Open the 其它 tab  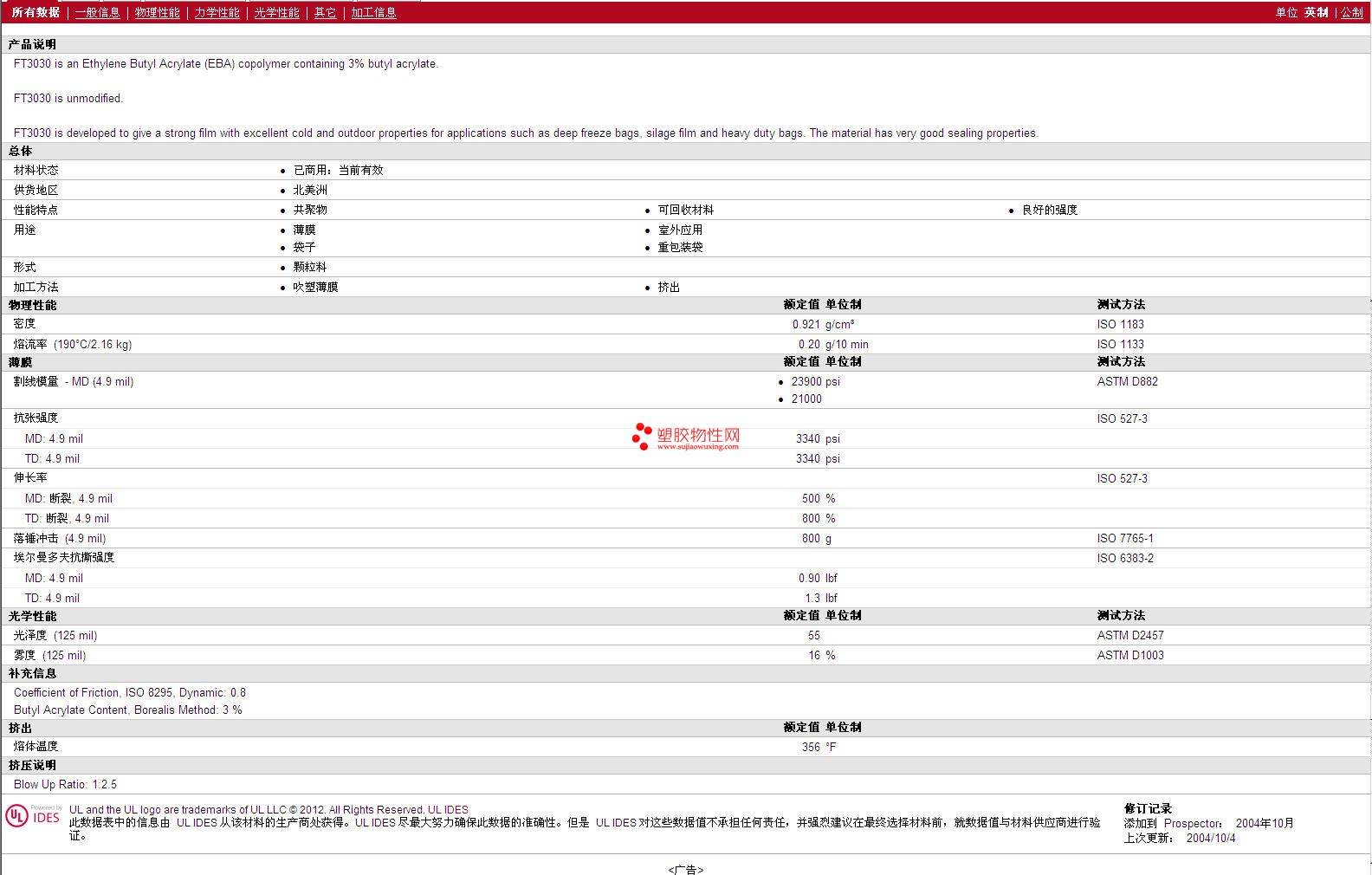point(325,12)
